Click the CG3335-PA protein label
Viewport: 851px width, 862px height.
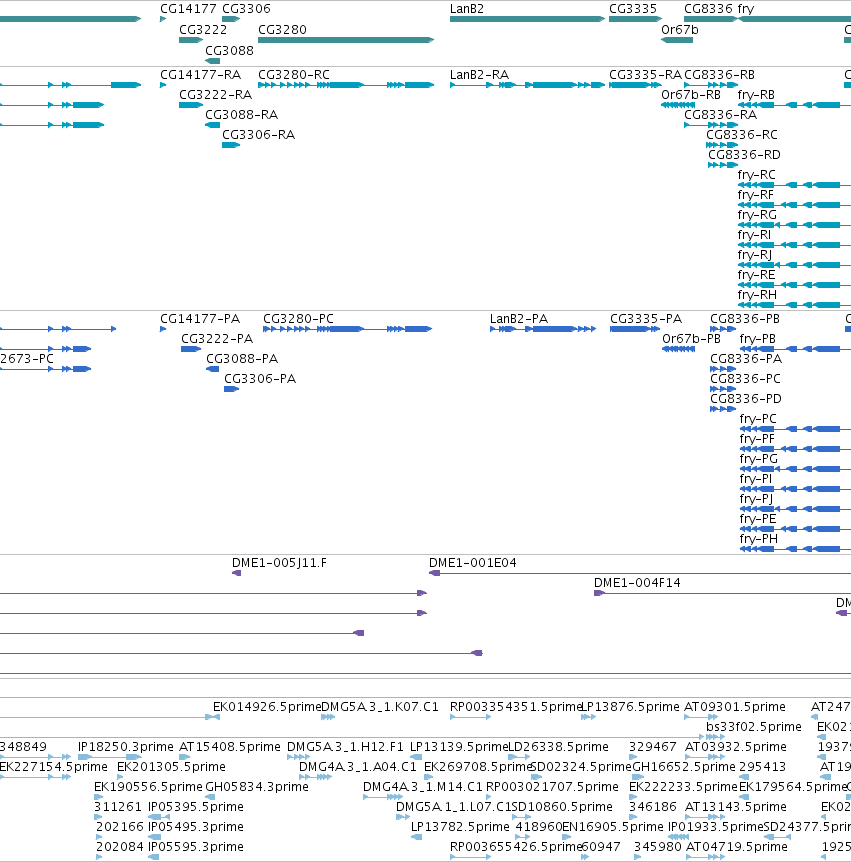(646, 319)
